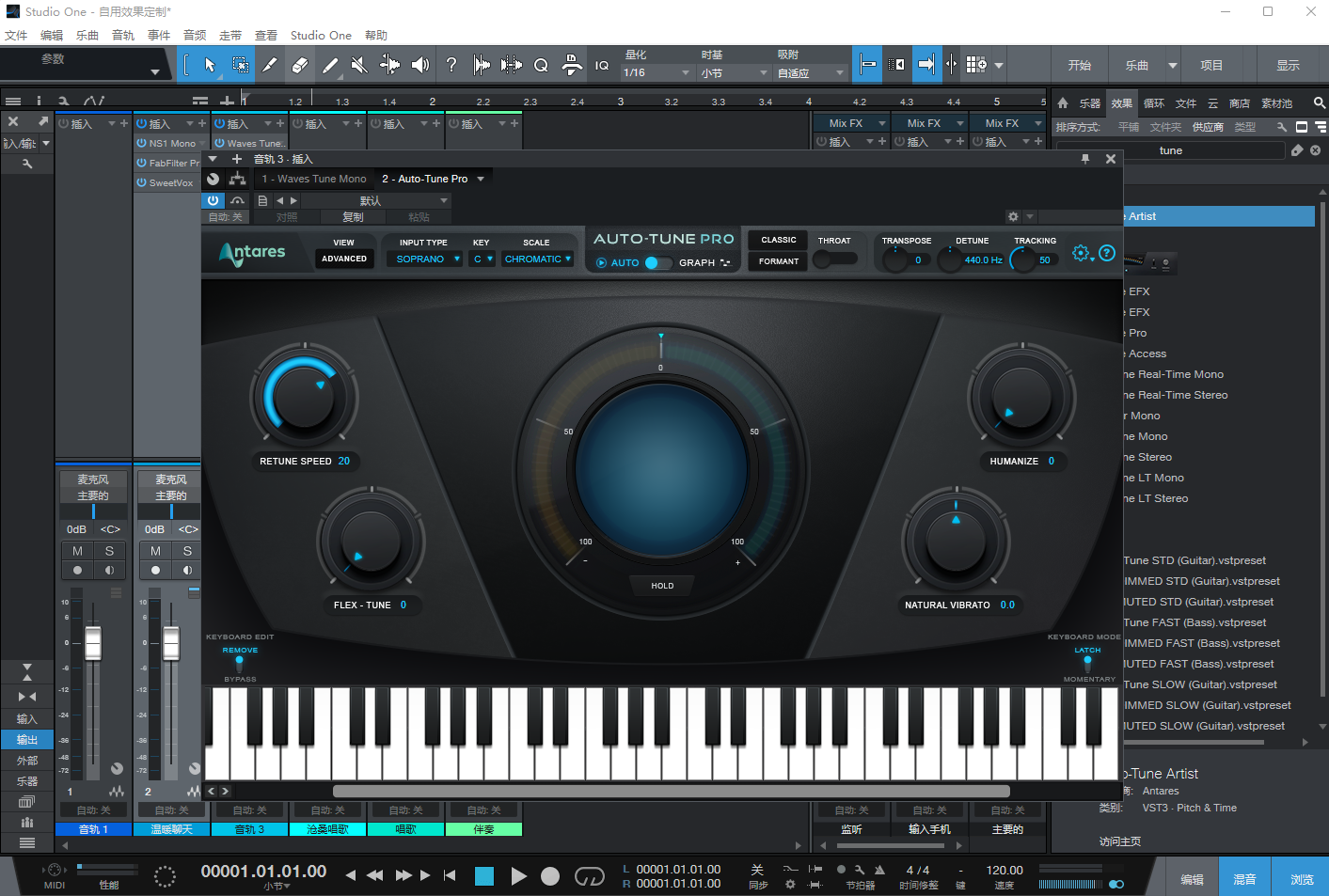The width and height of the screenshot is (1329, 896).
Task: Select the Range tool
Action: pos(241,65)
